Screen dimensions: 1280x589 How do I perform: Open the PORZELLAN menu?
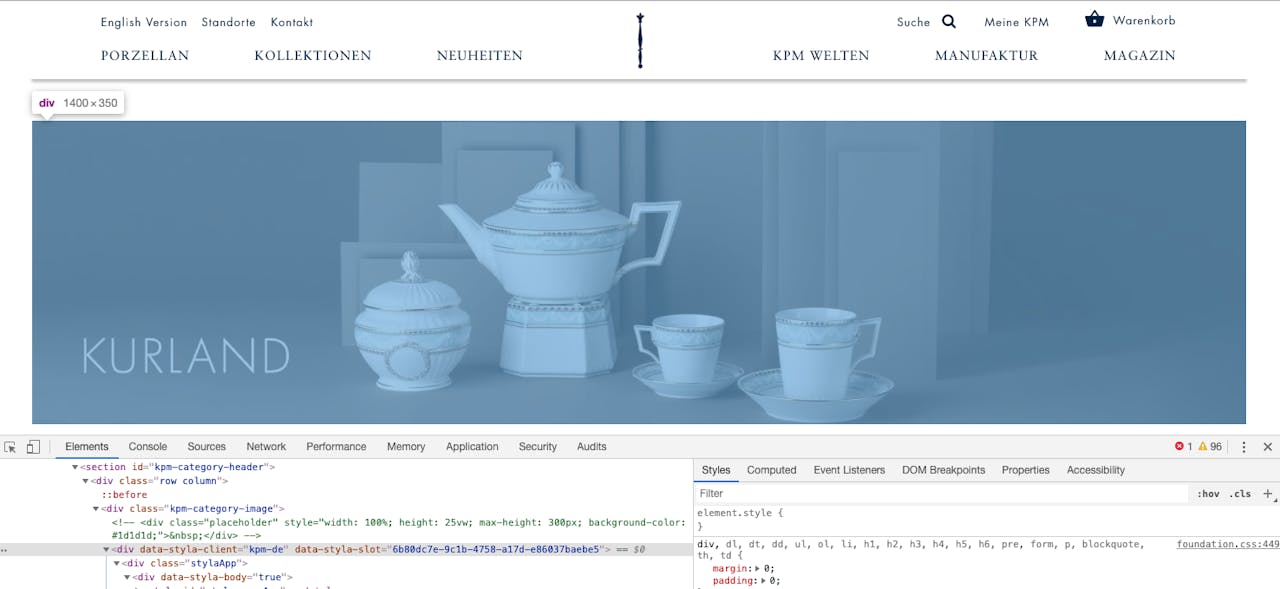point(145,56)
